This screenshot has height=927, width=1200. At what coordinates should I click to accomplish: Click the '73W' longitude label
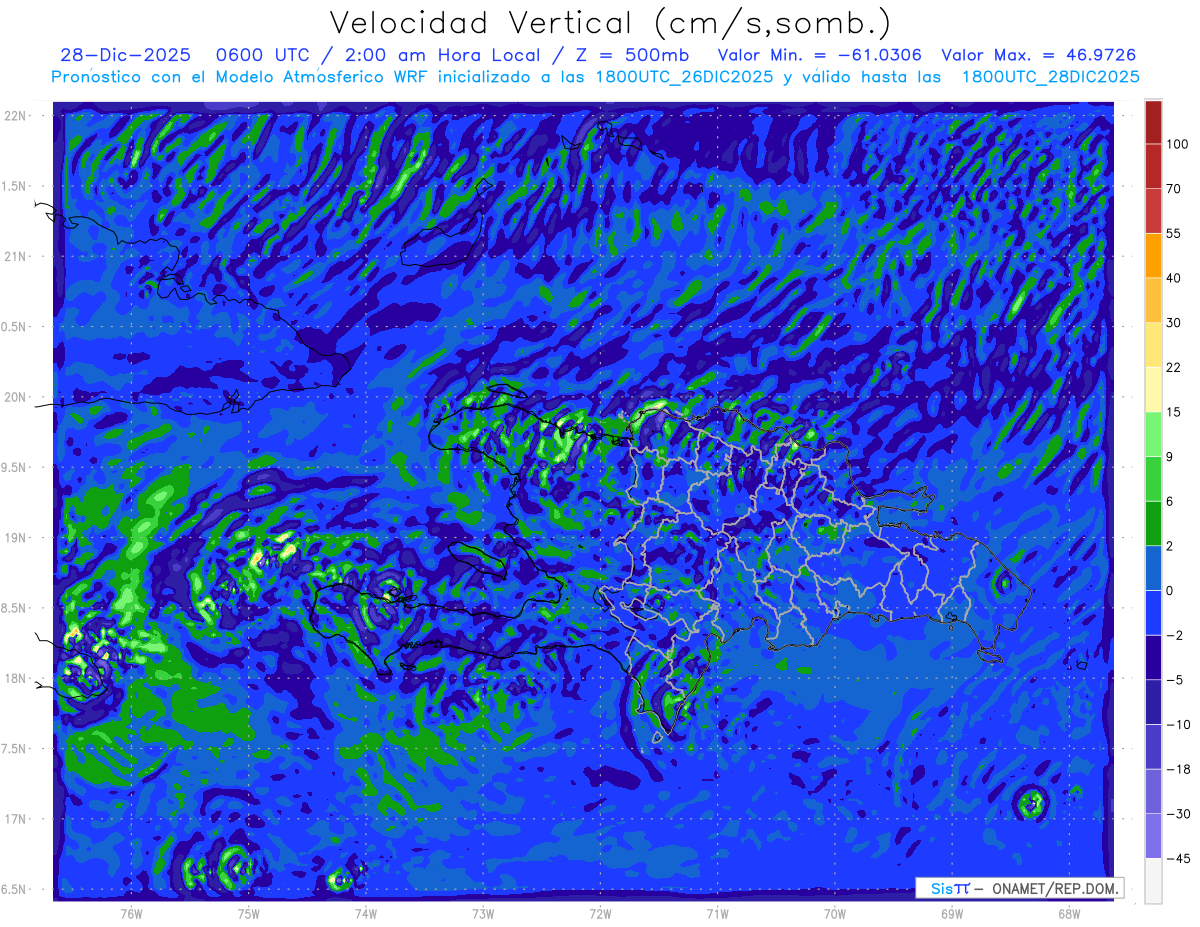(483, 913)
